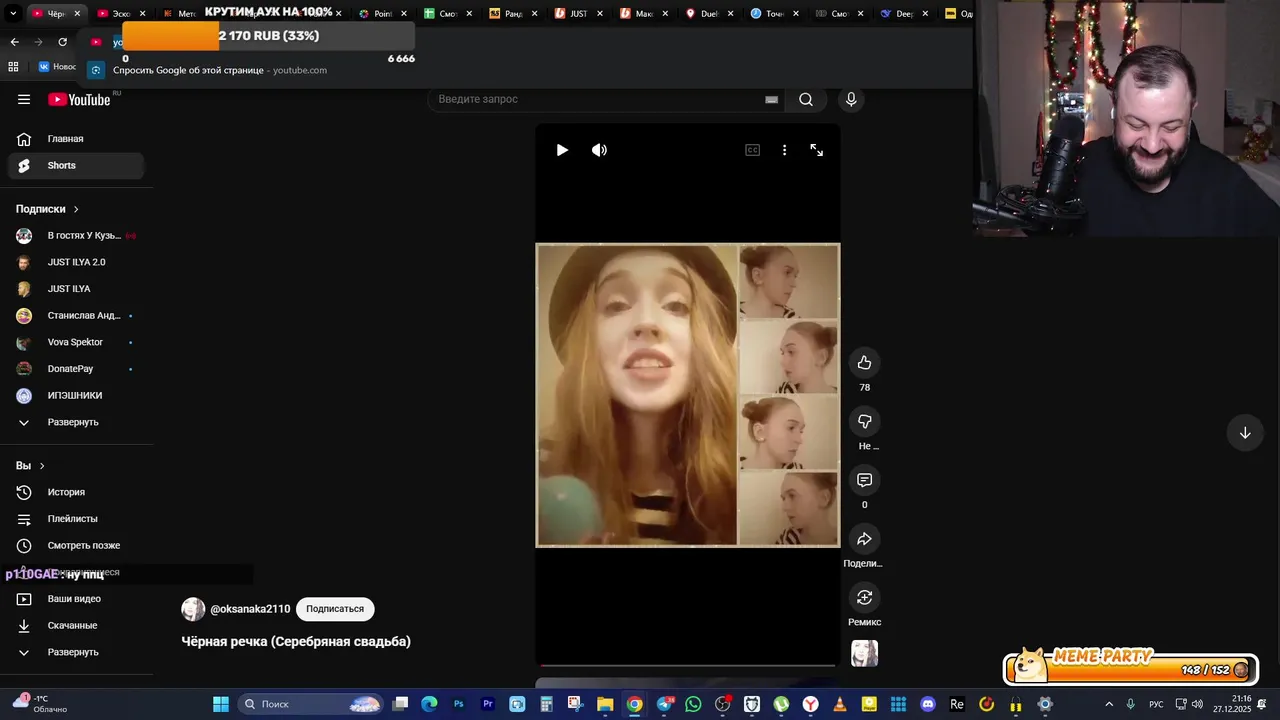Expand the Подписки section header
The image size is (1280, 720).
47,209
